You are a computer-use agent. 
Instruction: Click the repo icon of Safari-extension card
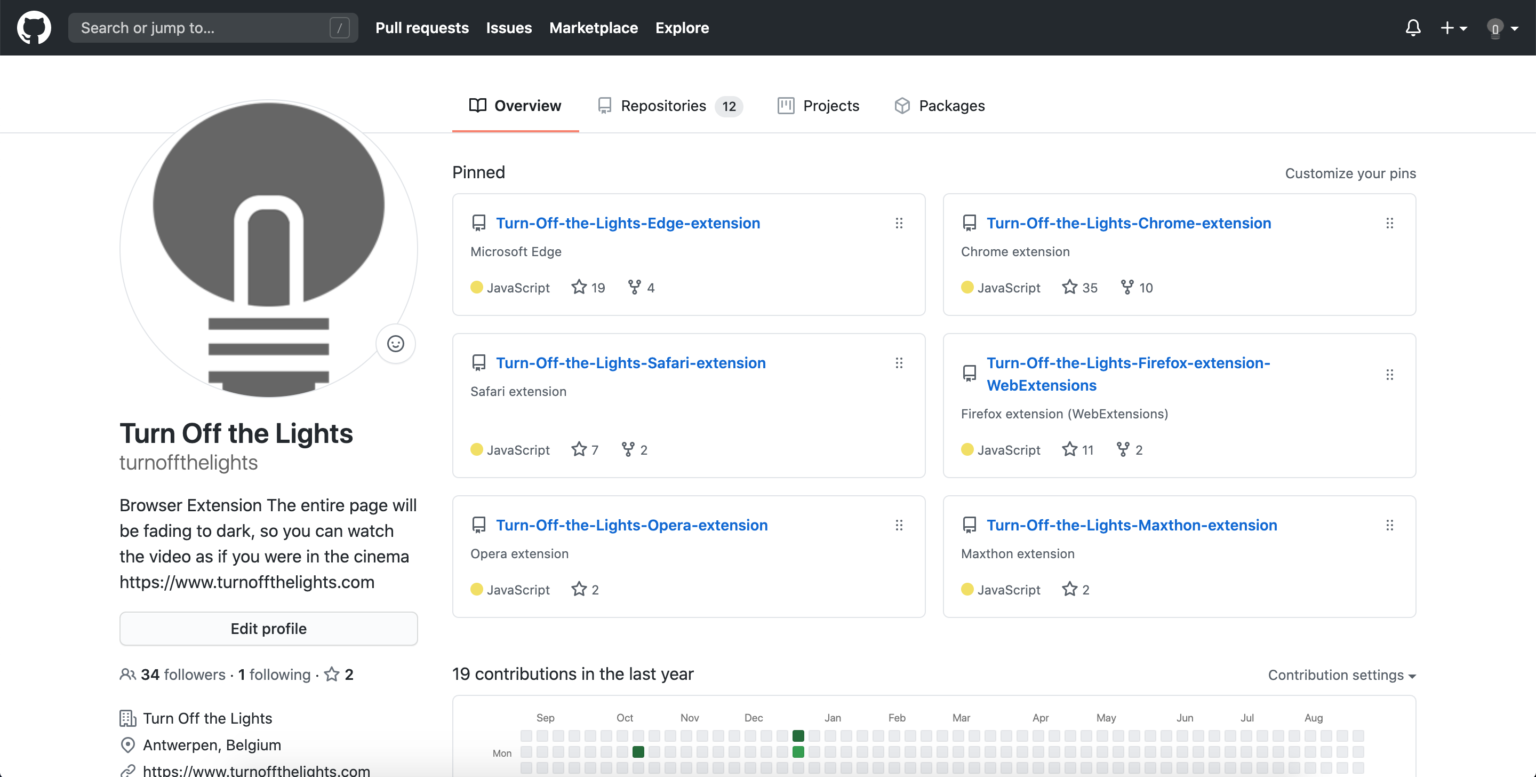point(479,363)
